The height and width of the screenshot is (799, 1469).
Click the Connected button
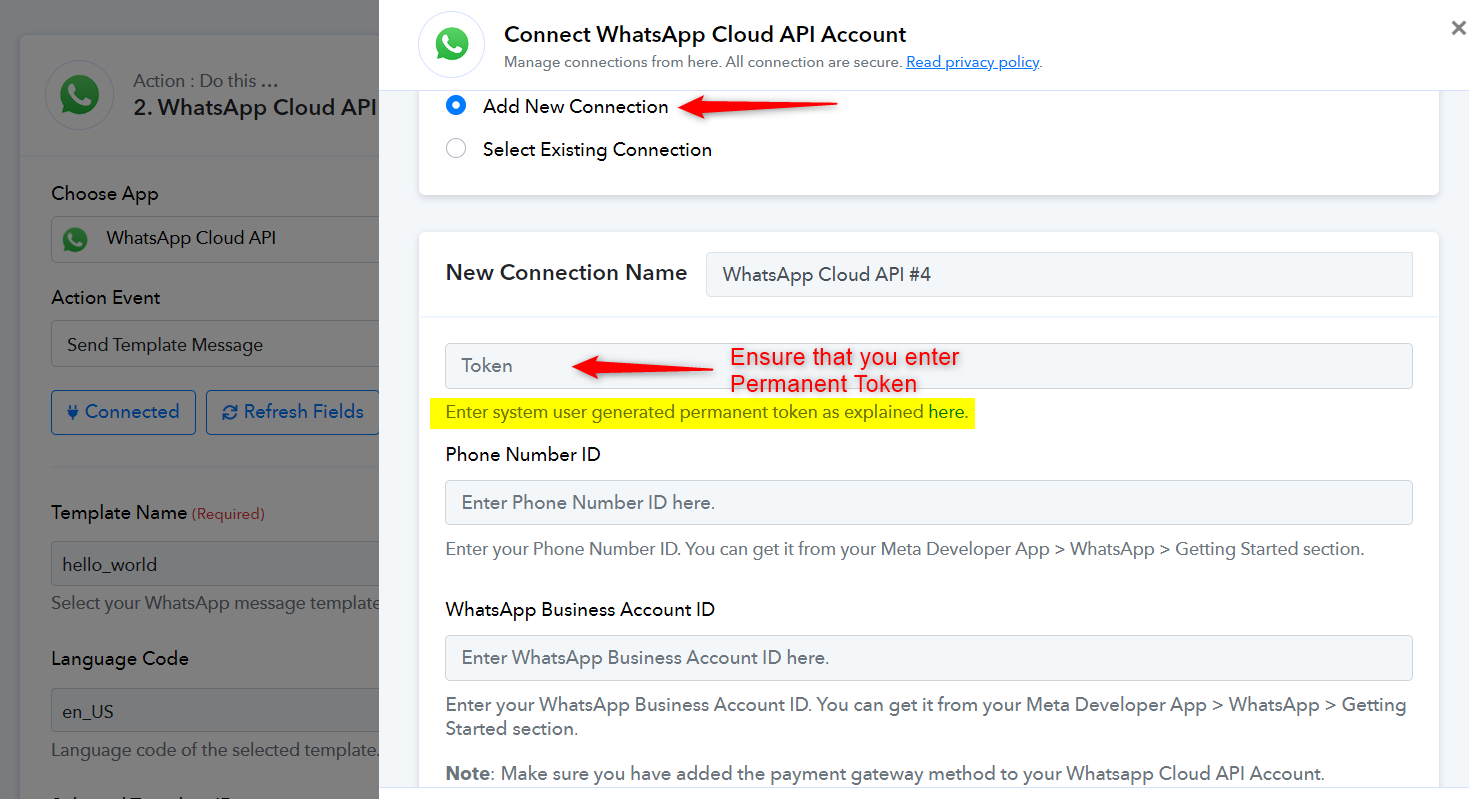(x=122, y=412)
